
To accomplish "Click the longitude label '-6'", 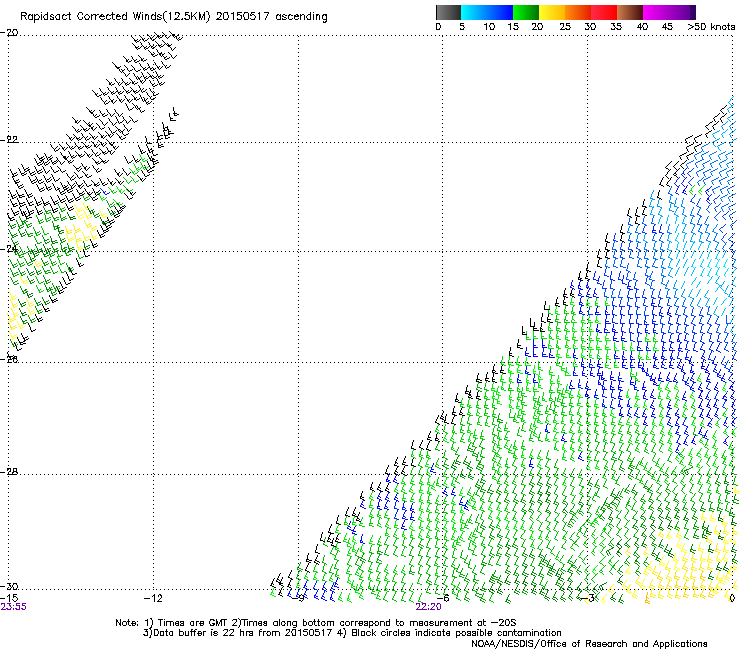I will [443, 598].
